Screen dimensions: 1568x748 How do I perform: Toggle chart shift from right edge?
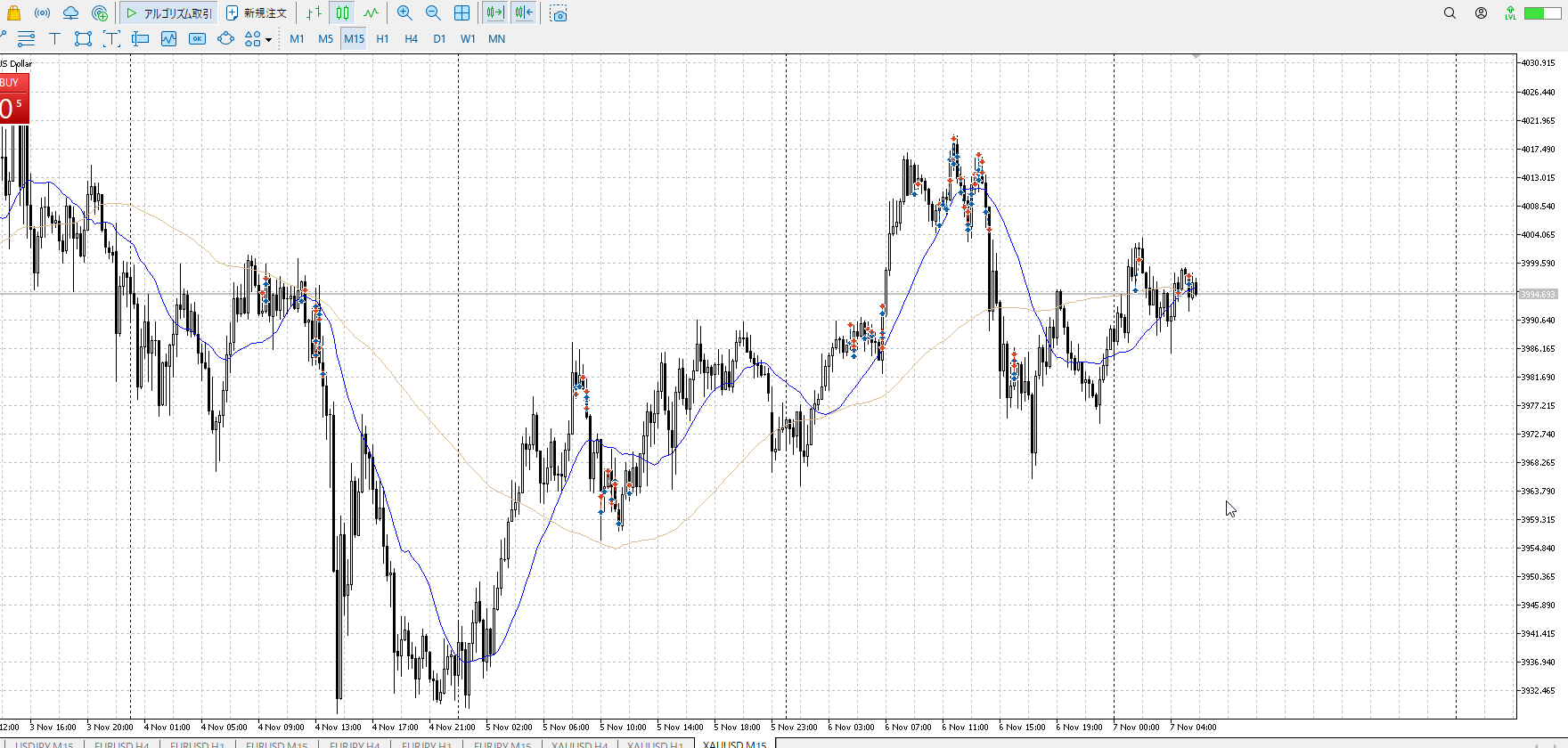pos(524,13)
